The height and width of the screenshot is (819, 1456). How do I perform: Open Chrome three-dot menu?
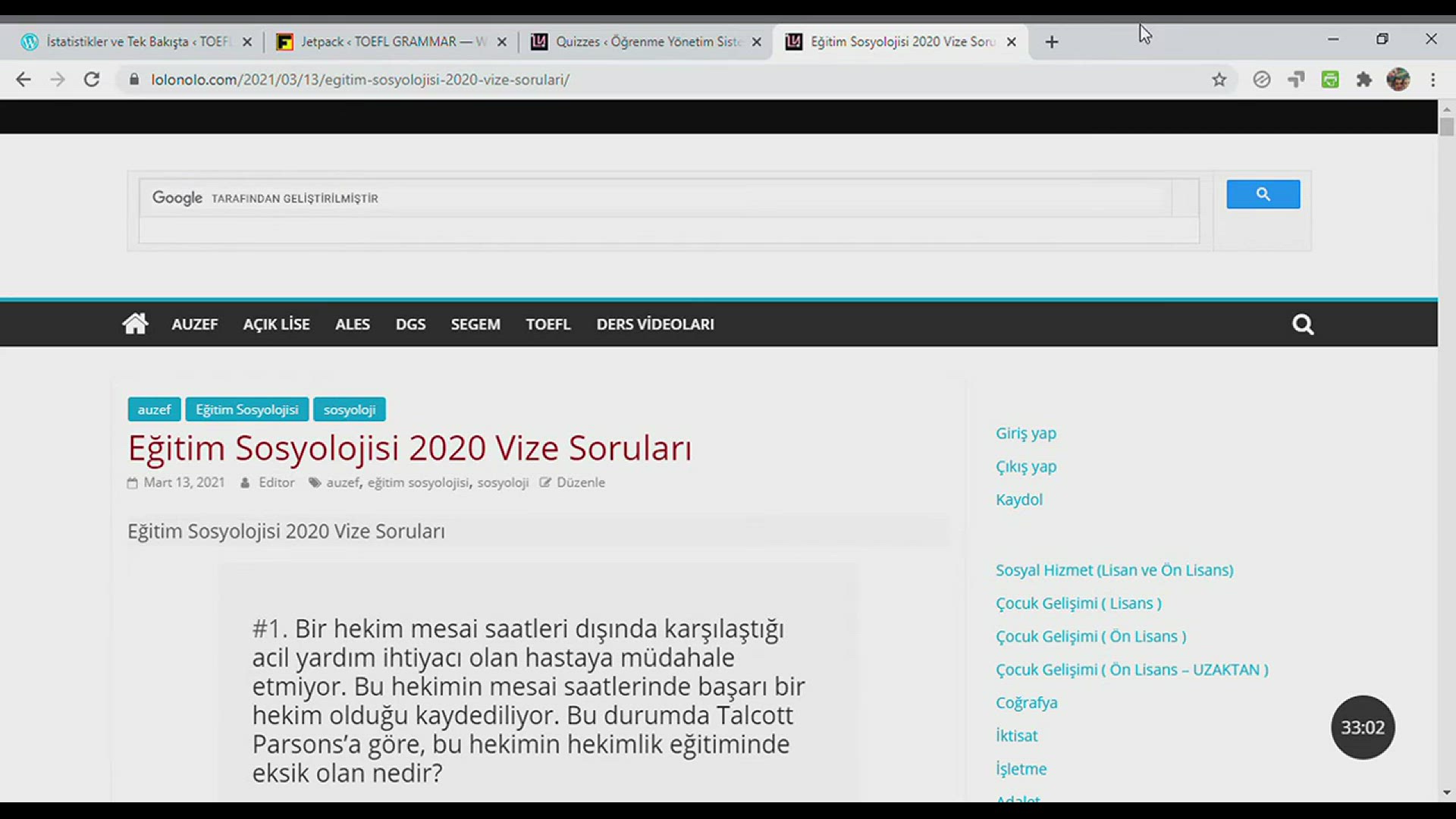tap(1432, 80)
